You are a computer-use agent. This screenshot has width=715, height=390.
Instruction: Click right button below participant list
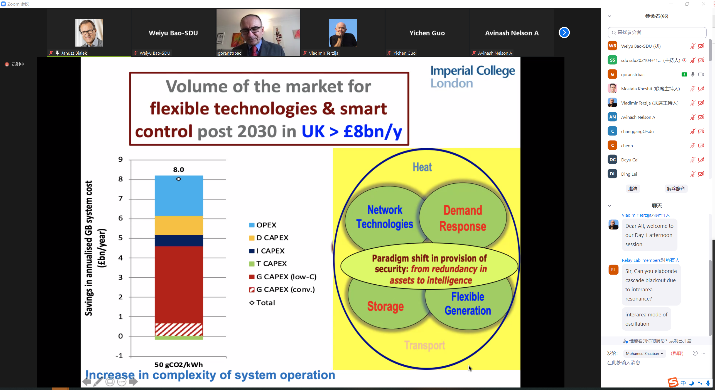point(675,188)
